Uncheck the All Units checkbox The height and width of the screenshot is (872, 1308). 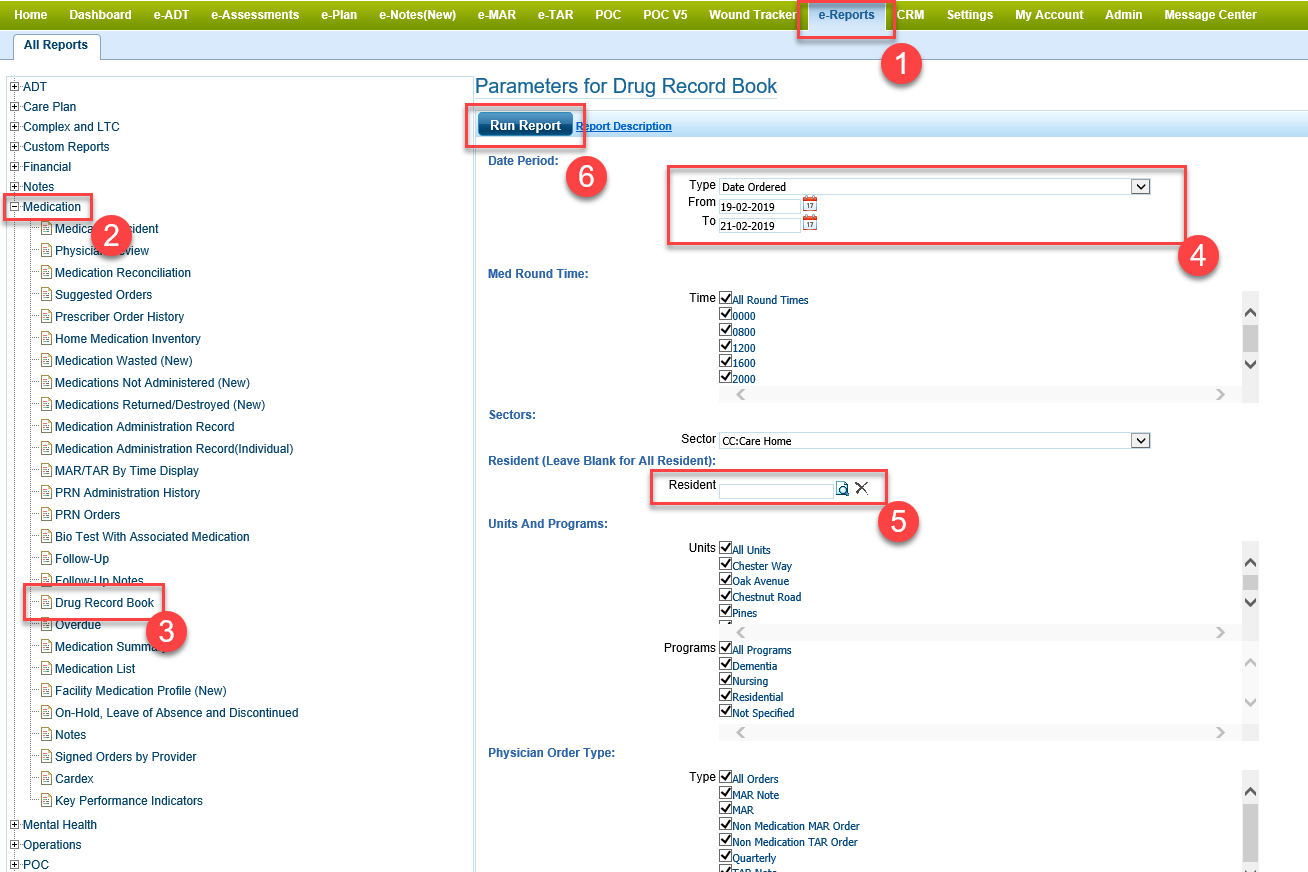click(x=726, y=548)
